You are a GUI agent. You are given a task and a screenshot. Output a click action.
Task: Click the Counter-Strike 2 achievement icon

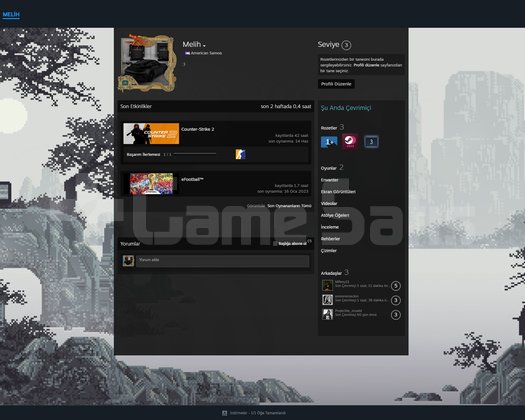coord(240,154)
